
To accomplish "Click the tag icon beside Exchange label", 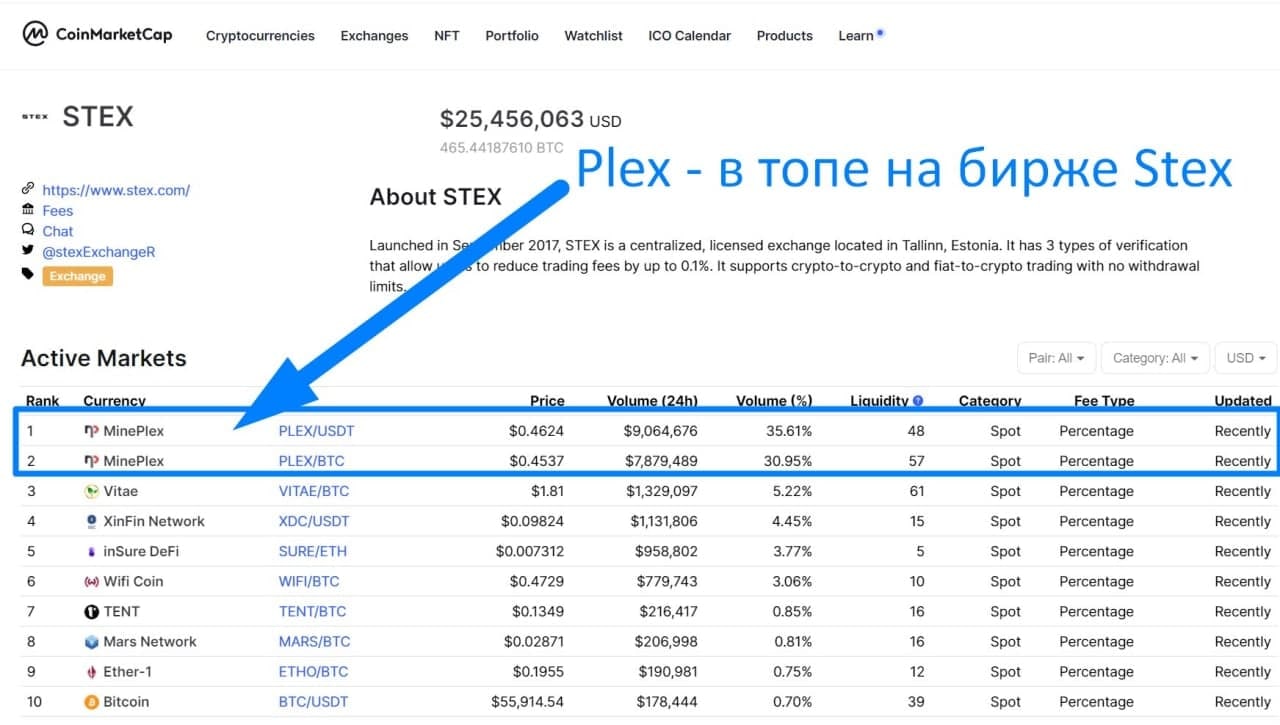I will point(28,274).
